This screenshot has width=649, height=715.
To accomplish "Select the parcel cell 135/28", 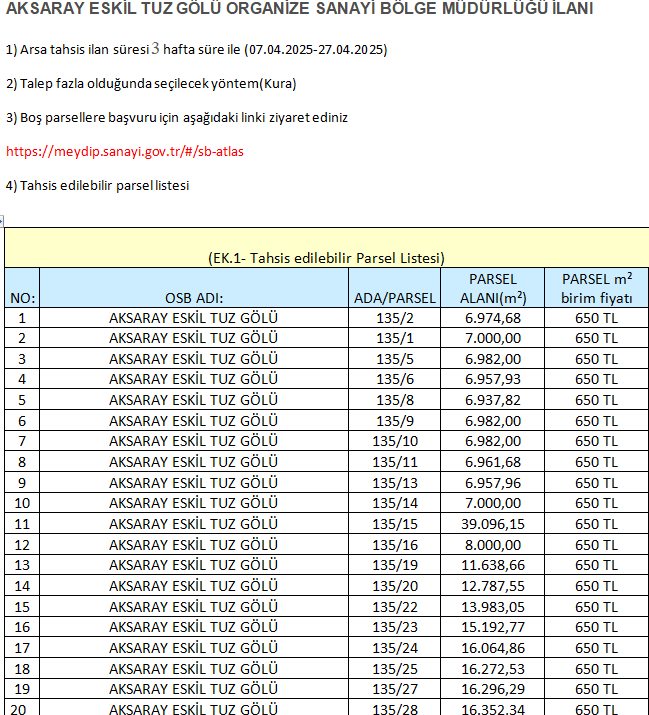I will click(395, 709).
